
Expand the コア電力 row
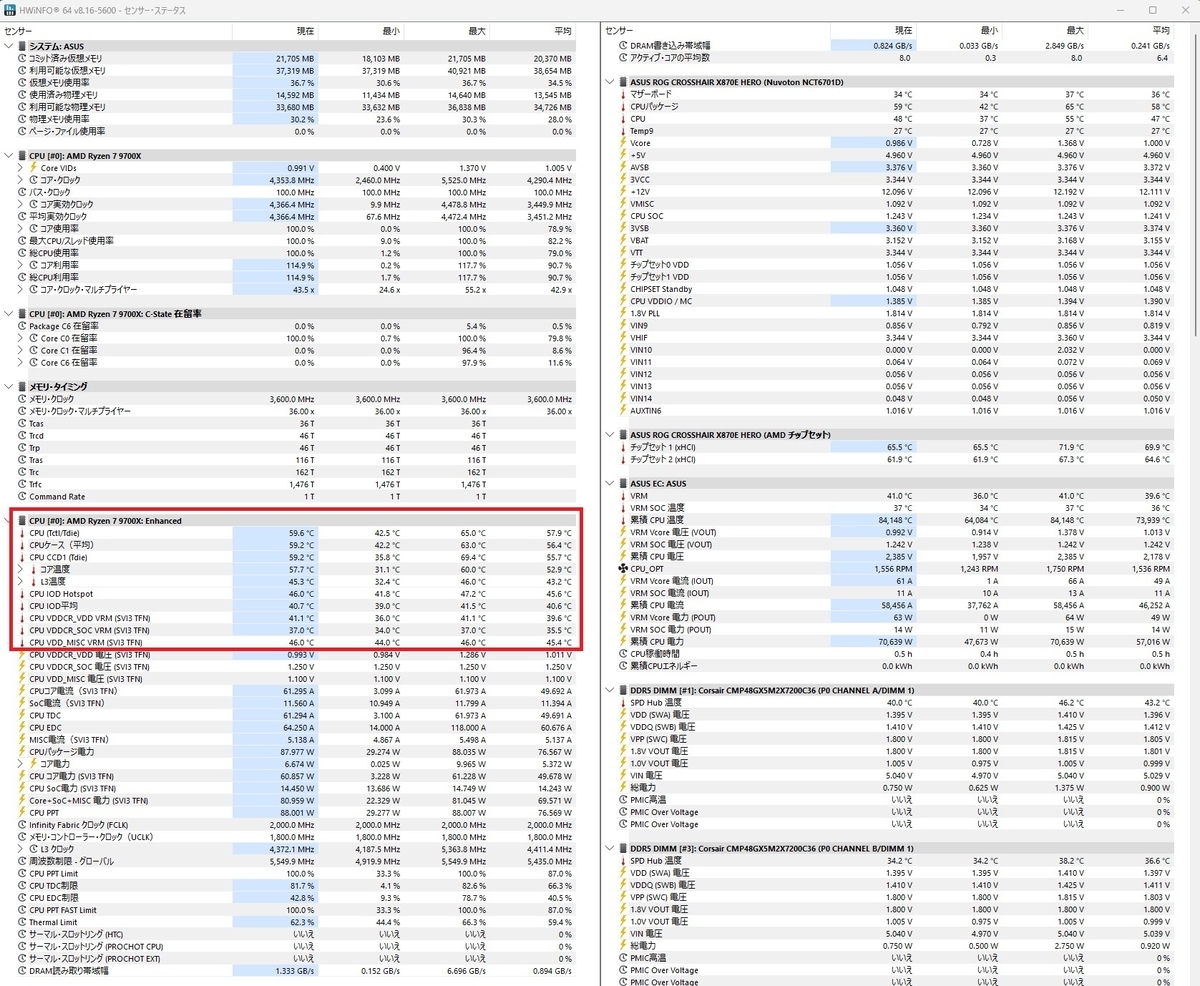click(21, 764)
